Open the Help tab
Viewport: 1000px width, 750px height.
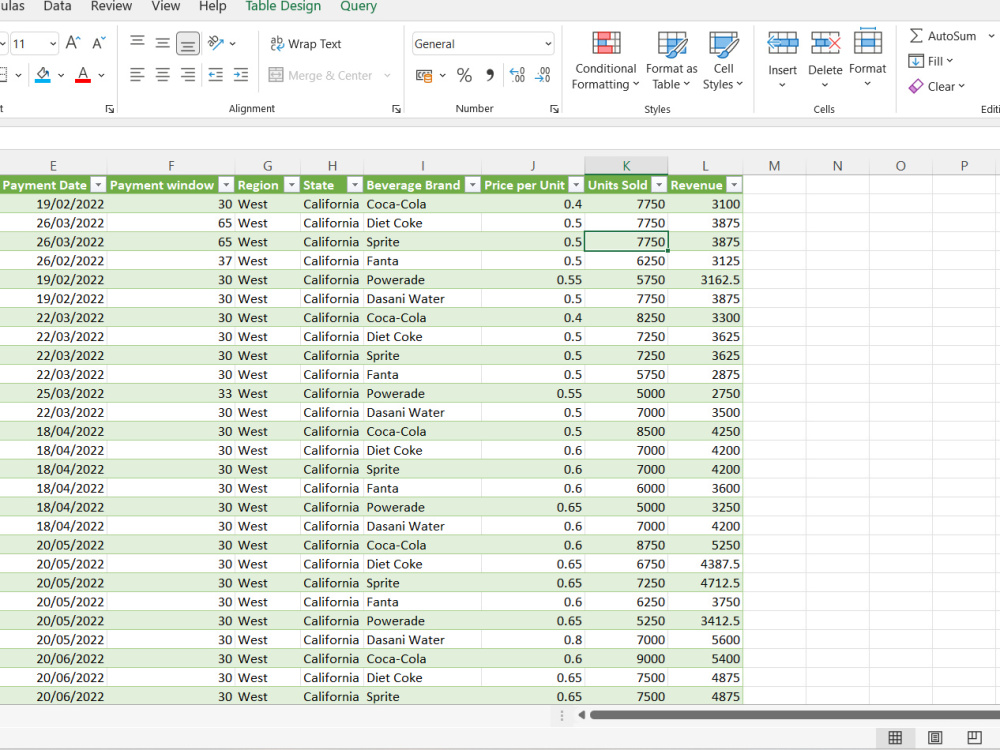point(212,6)
